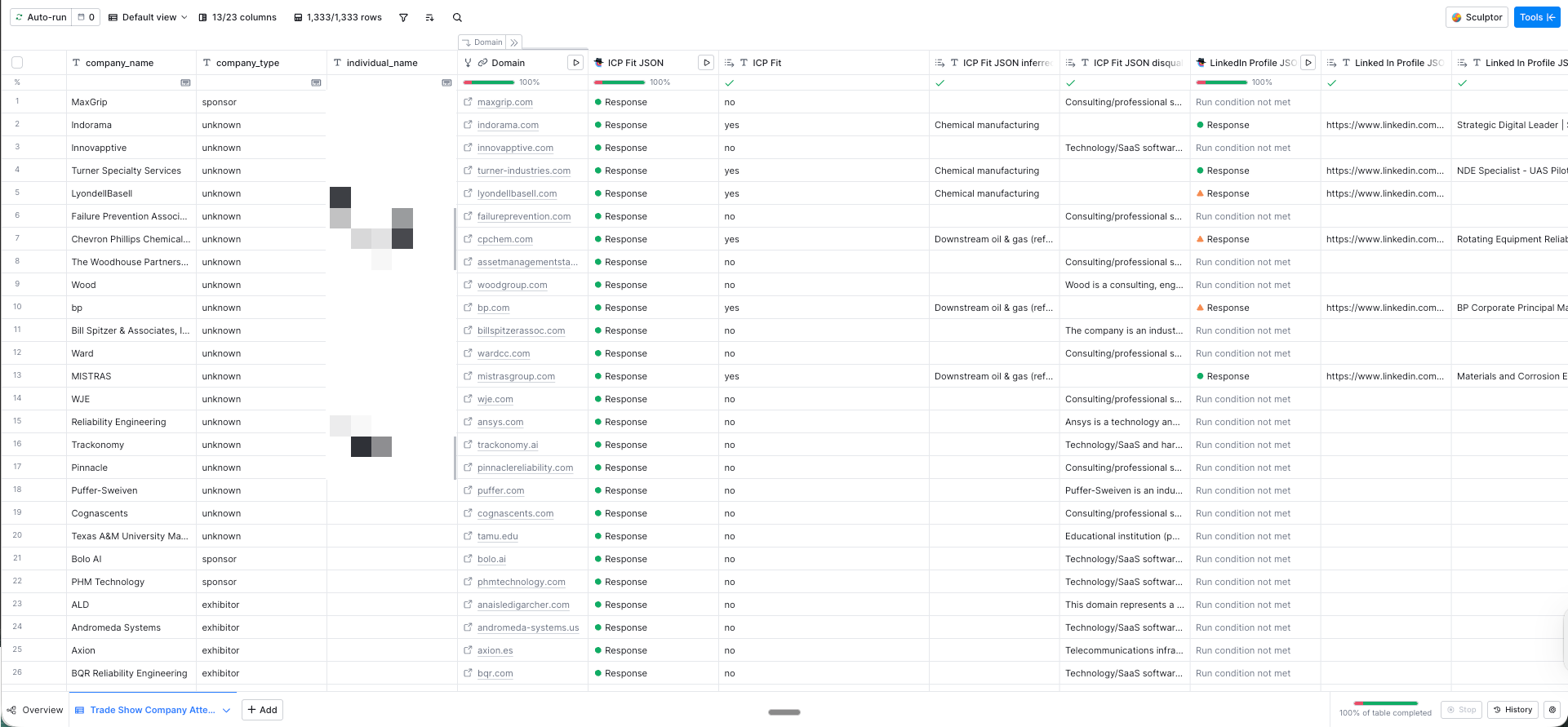1568x727 pixels.
Task: Open the ansys.com domain link
Action: (x=500, y=422)
